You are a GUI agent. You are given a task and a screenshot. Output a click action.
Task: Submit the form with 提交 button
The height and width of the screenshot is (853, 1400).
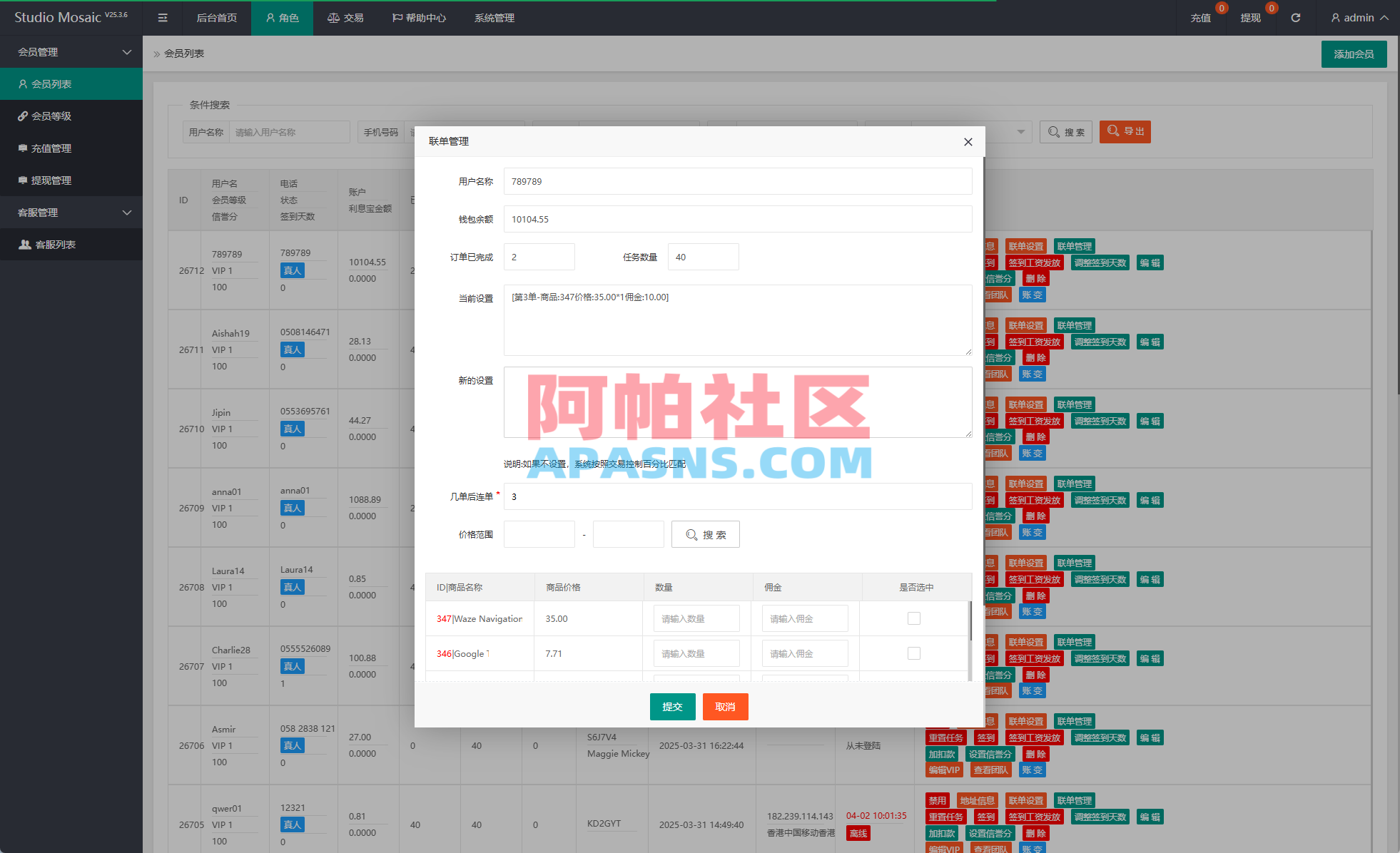pyautogui.click(x=671, y=706)
